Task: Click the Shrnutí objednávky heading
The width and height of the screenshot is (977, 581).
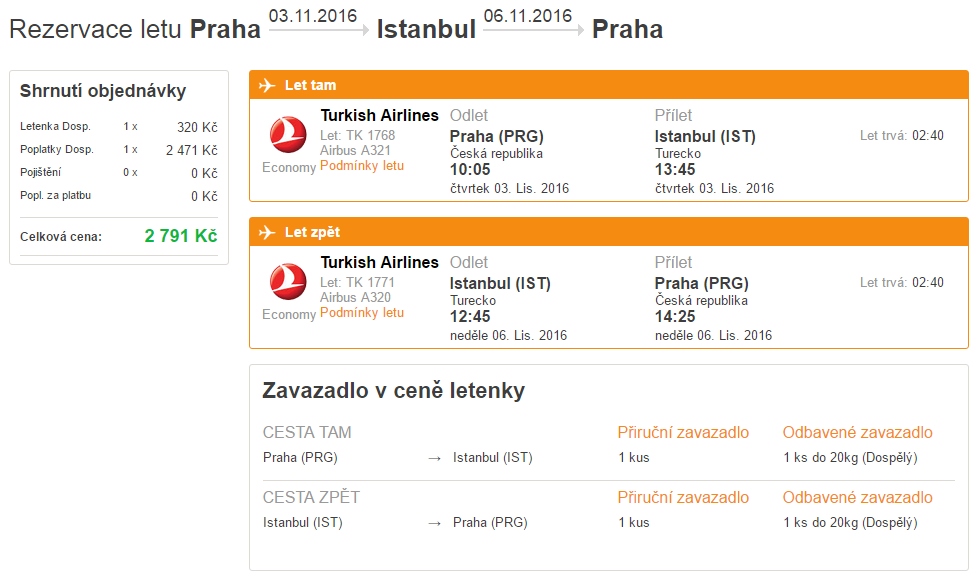Action: [x=103, y=91]
